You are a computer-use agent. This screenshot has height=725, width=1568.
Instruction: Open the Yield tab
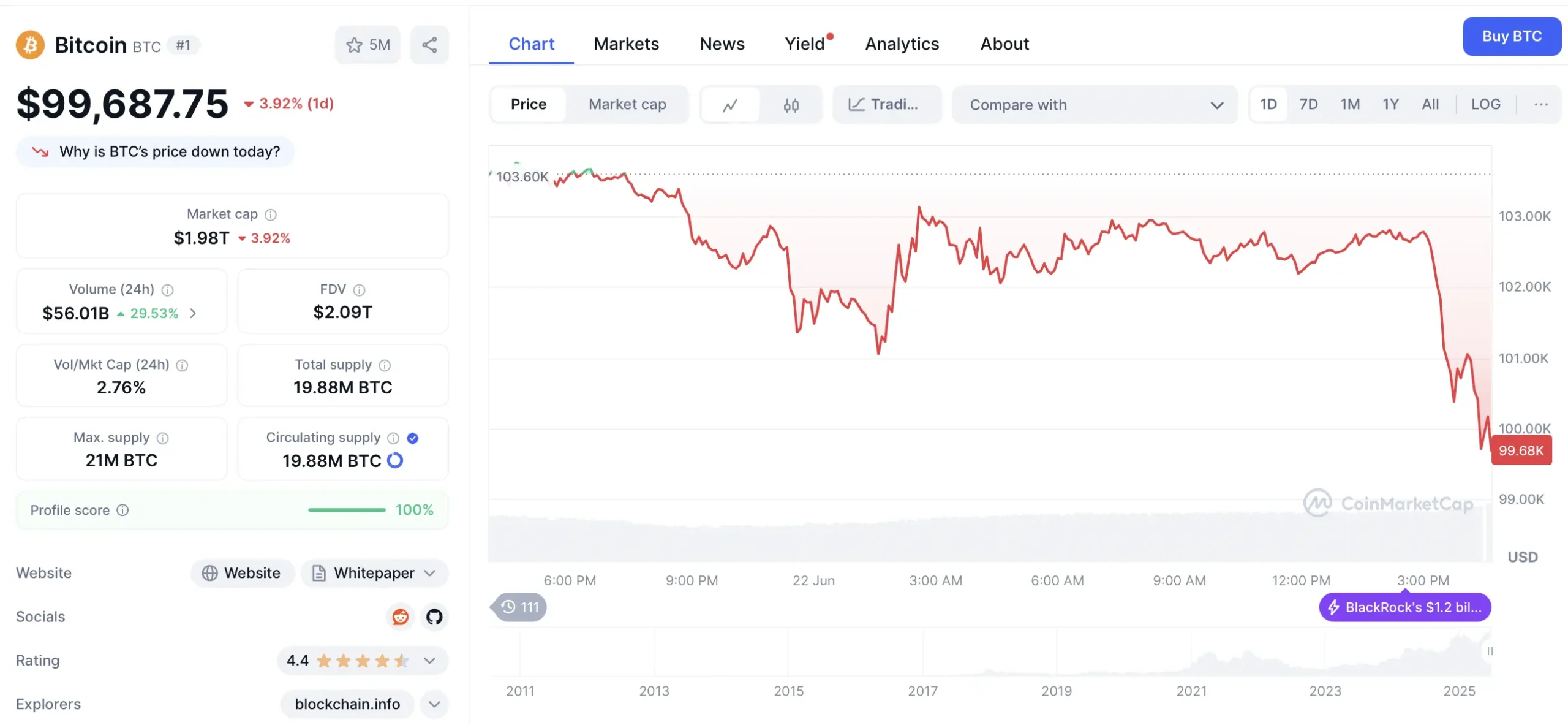806,44
